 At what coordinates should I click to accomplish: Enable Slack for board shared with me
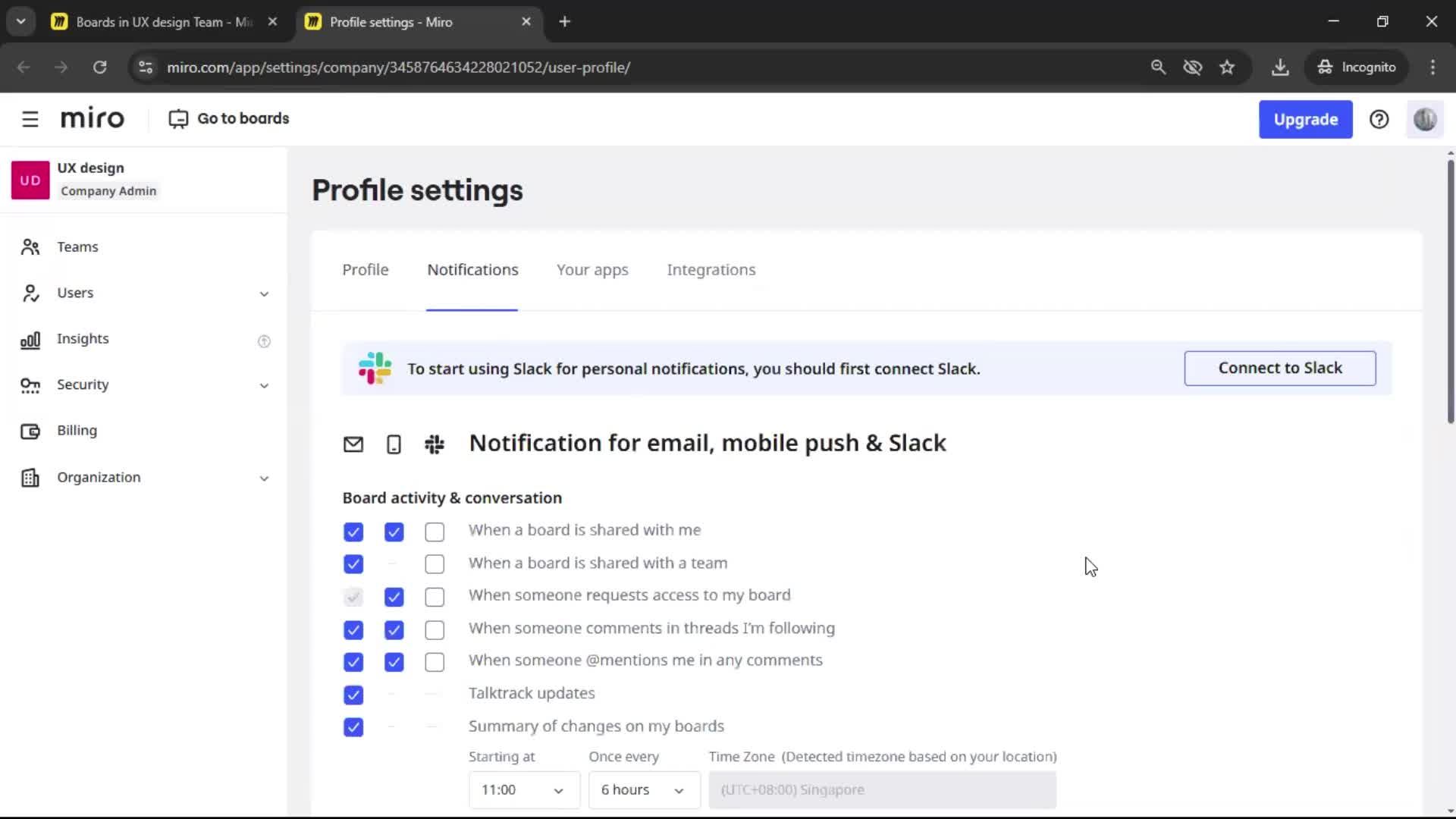(435, 532)
